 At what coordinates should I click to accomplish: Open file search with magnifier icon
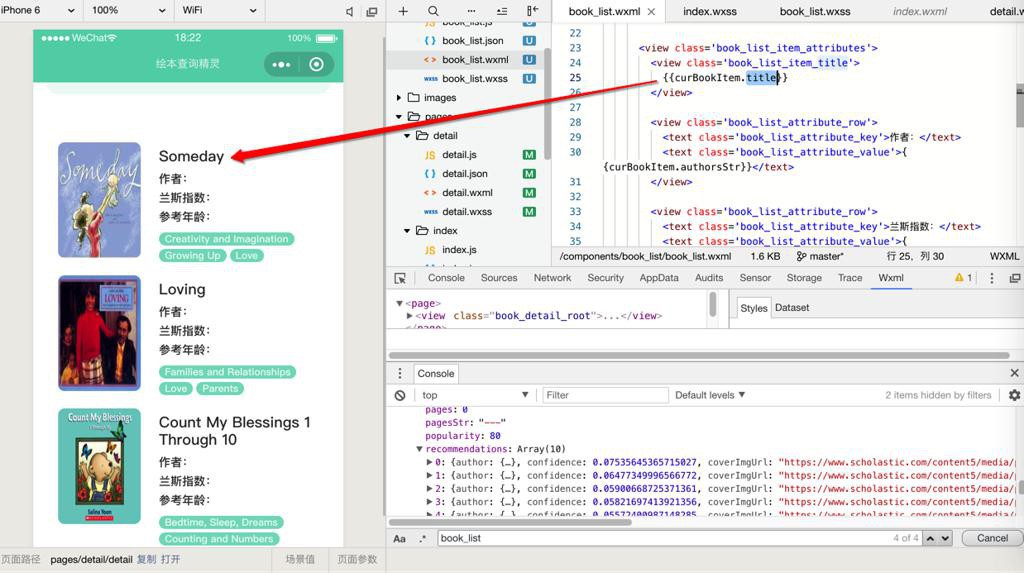[433, 11]
